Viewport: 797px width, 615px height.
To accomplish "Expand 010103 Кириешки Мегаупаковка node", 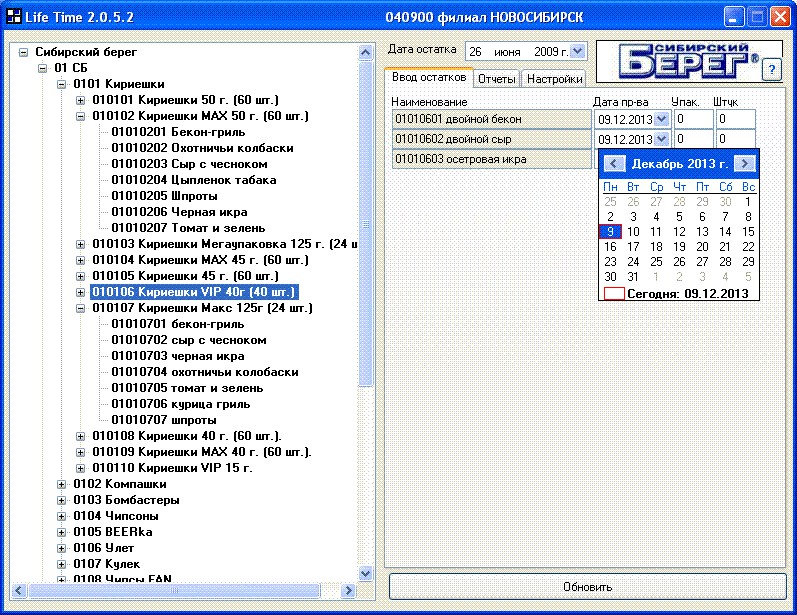I will 80,244.
